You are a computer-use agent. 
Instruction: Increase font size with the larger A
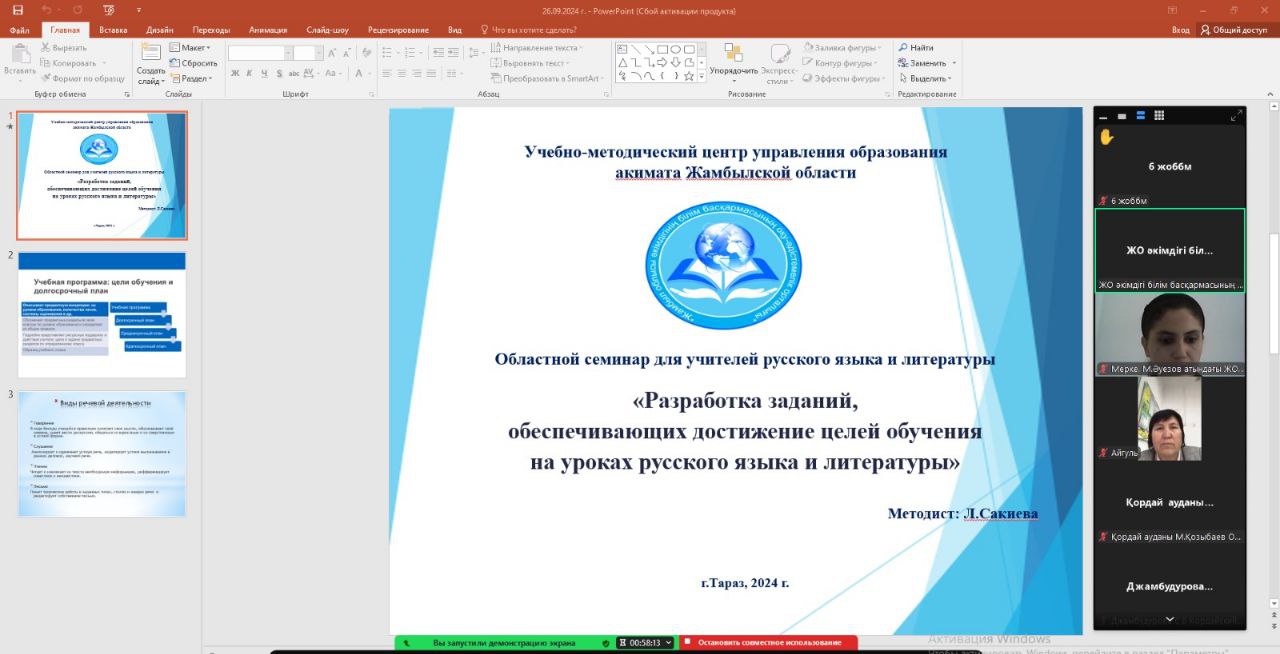point(333,52)
